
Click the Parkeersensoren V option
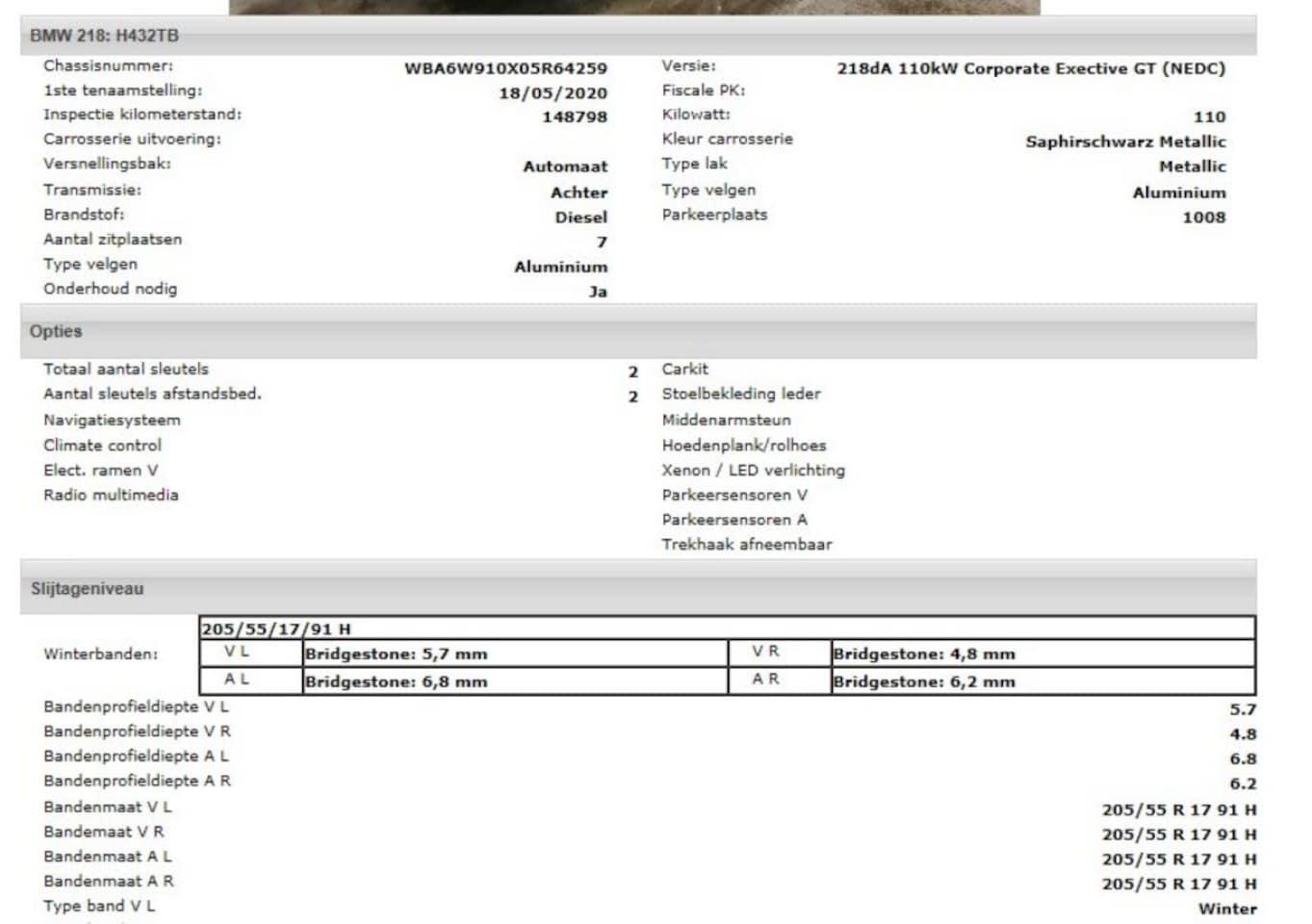coord(734,495)
